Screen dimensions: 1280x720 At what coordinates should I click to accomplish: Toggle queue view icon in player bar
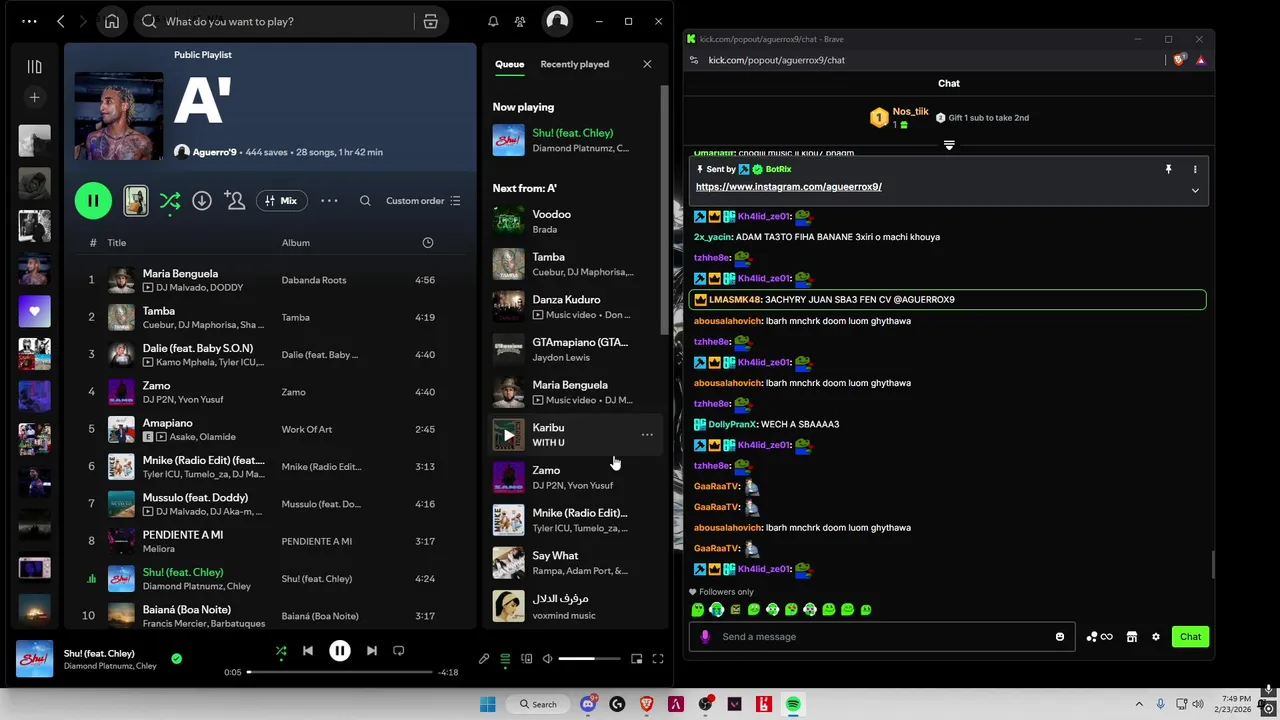[x=505, y=659]
